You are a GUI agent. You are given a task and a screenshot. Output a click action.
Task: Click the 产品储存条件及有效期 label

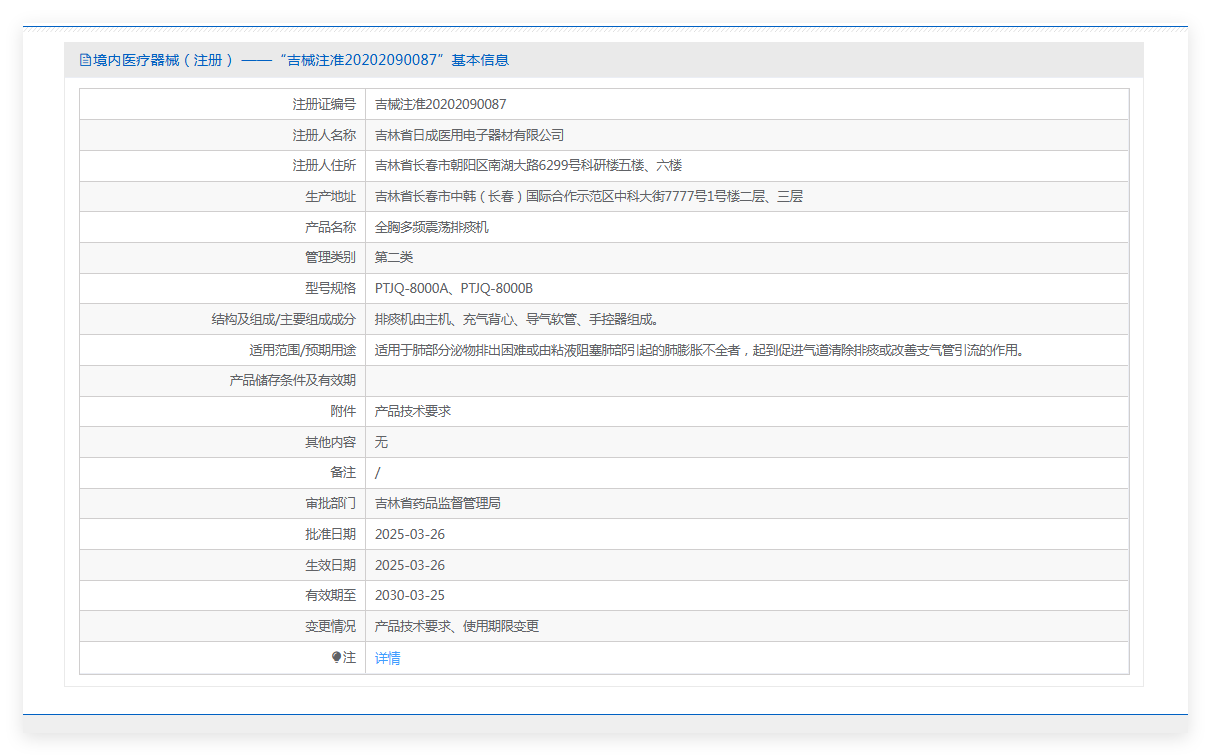(292, 380)
